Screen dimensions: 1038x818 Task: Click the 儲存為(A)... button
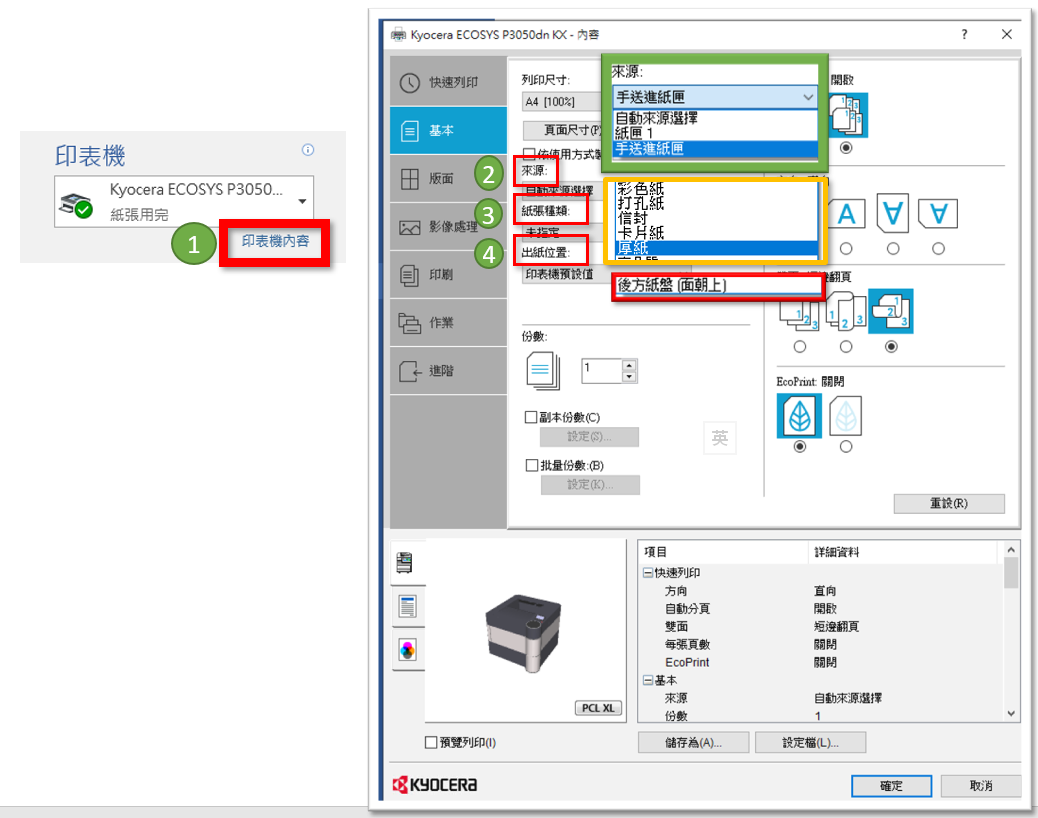[693, 743]
